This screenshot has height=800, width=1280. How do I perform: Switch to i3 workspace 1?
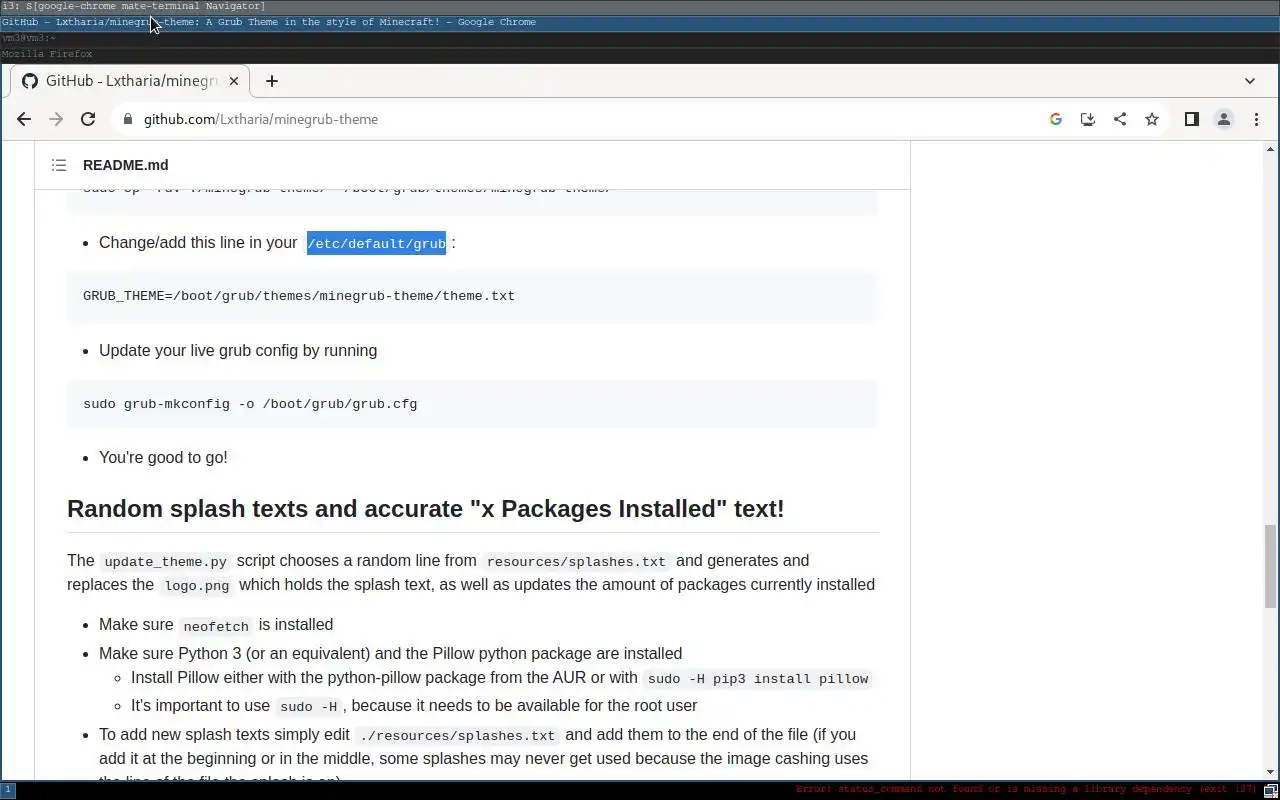click(x=7, y=790)
